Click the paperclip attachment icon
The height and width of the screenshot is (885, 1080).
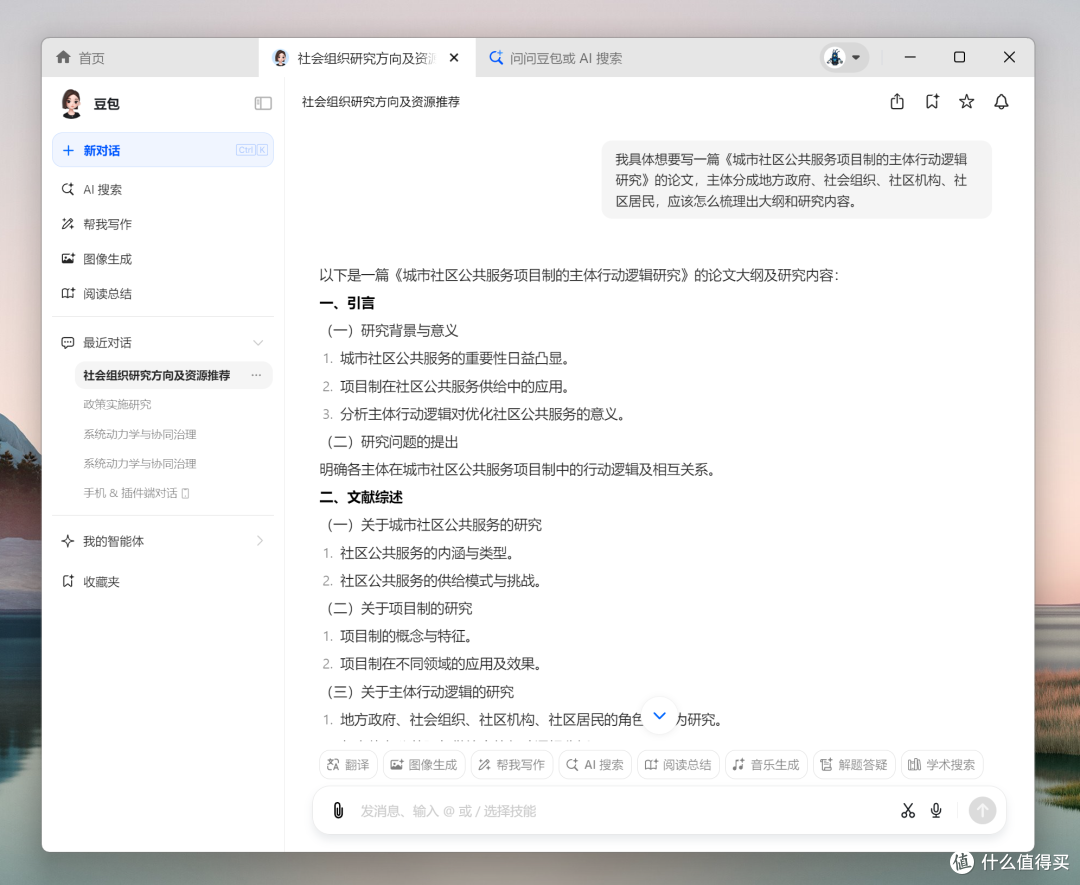[338, 811]
